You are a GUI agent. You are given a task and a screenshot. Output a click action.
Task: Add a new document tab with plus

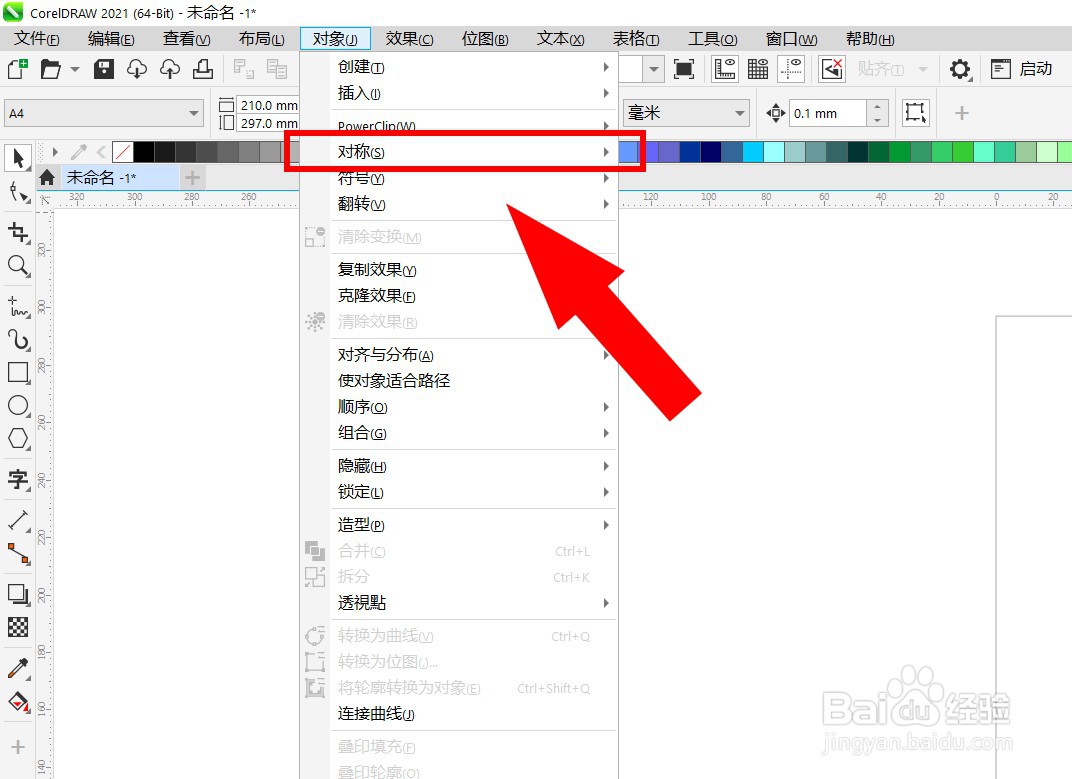(x=192, y=178)
